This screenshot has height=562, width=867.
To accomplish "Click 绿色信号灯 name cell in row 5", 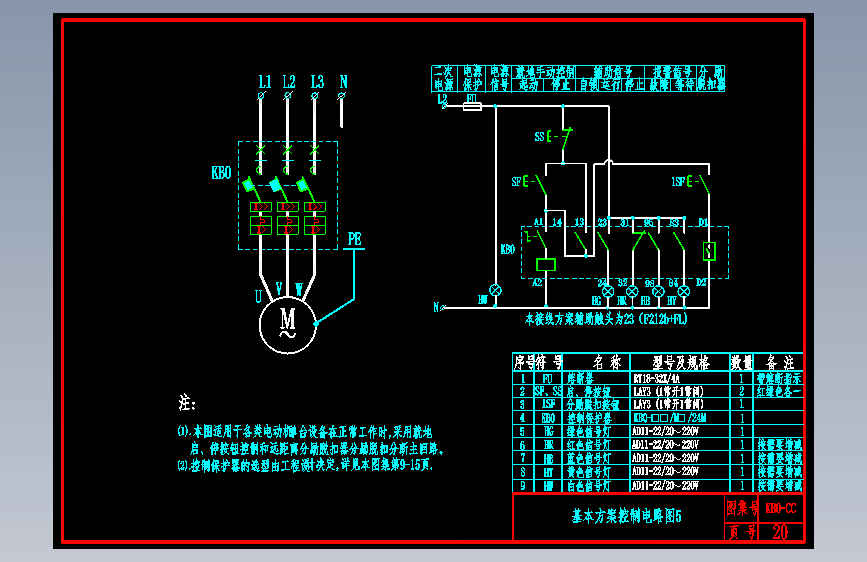I will (x=588, y=432).
